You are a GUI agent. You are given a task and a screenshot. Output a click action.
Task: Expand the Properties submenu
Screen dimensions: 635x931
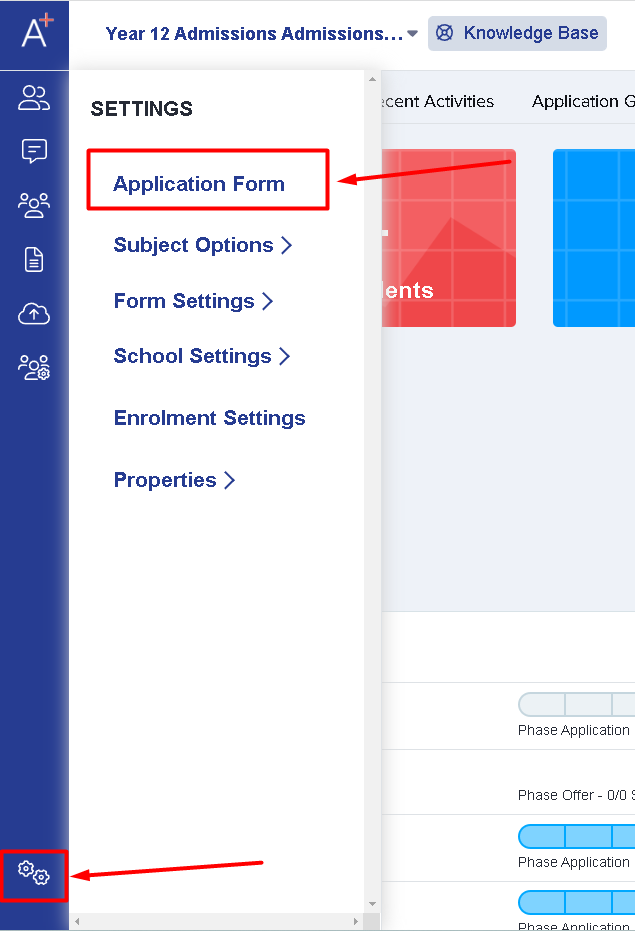click(x=174, y=480)
